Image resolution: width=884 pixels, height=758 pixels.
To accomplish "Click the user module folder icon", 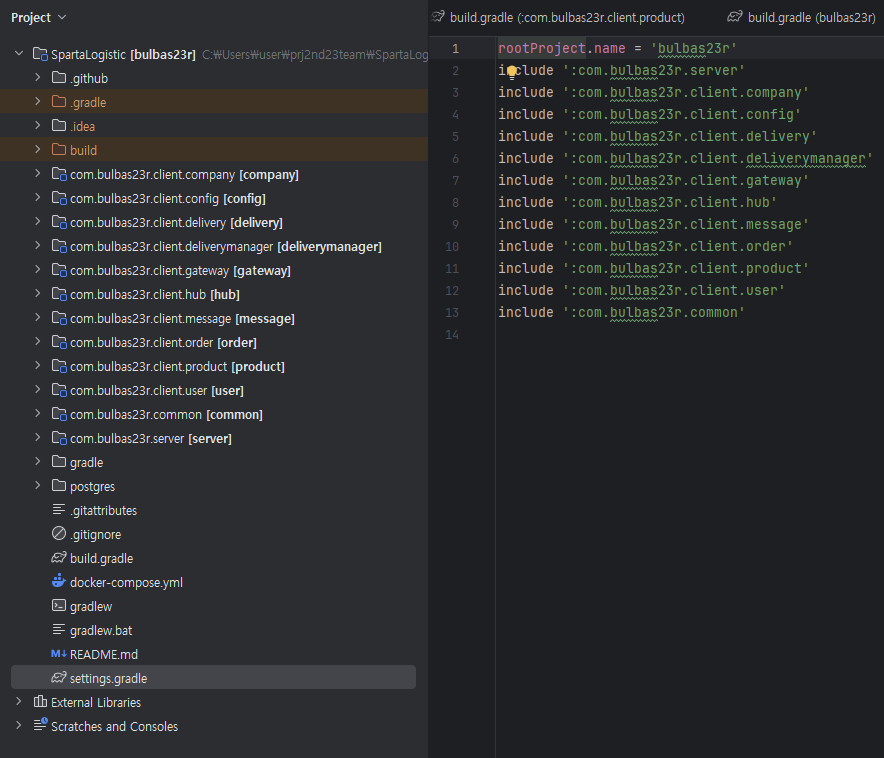I will click(x=59, y=390).
